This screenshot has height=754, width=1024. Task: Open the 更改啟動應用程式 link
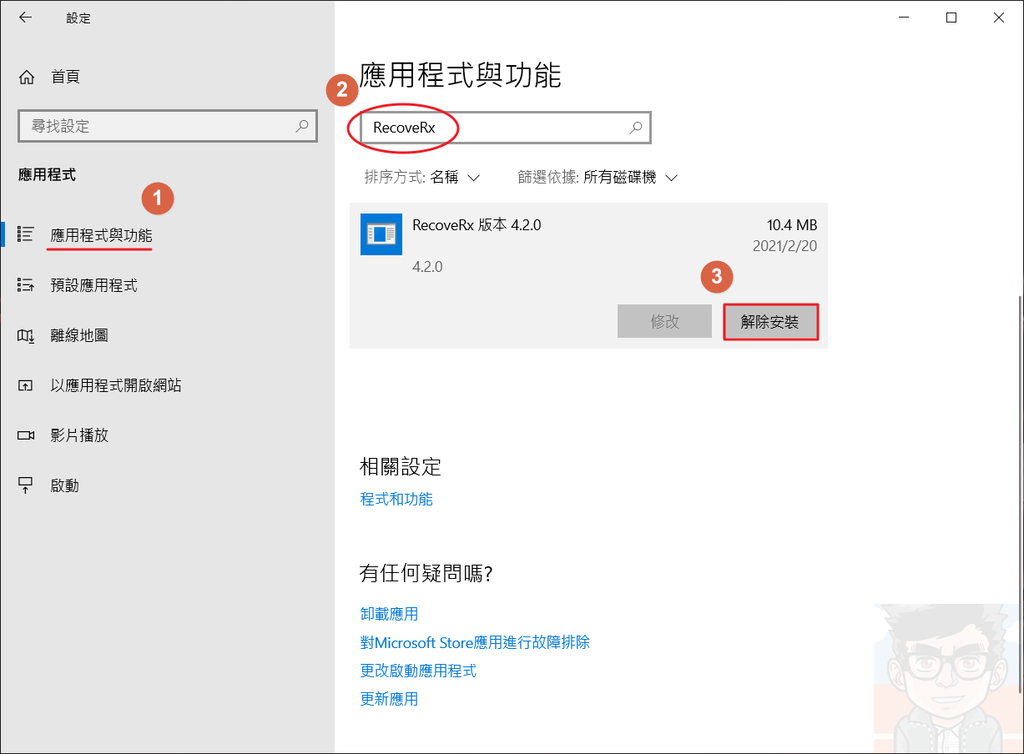[x=418, y=670]
